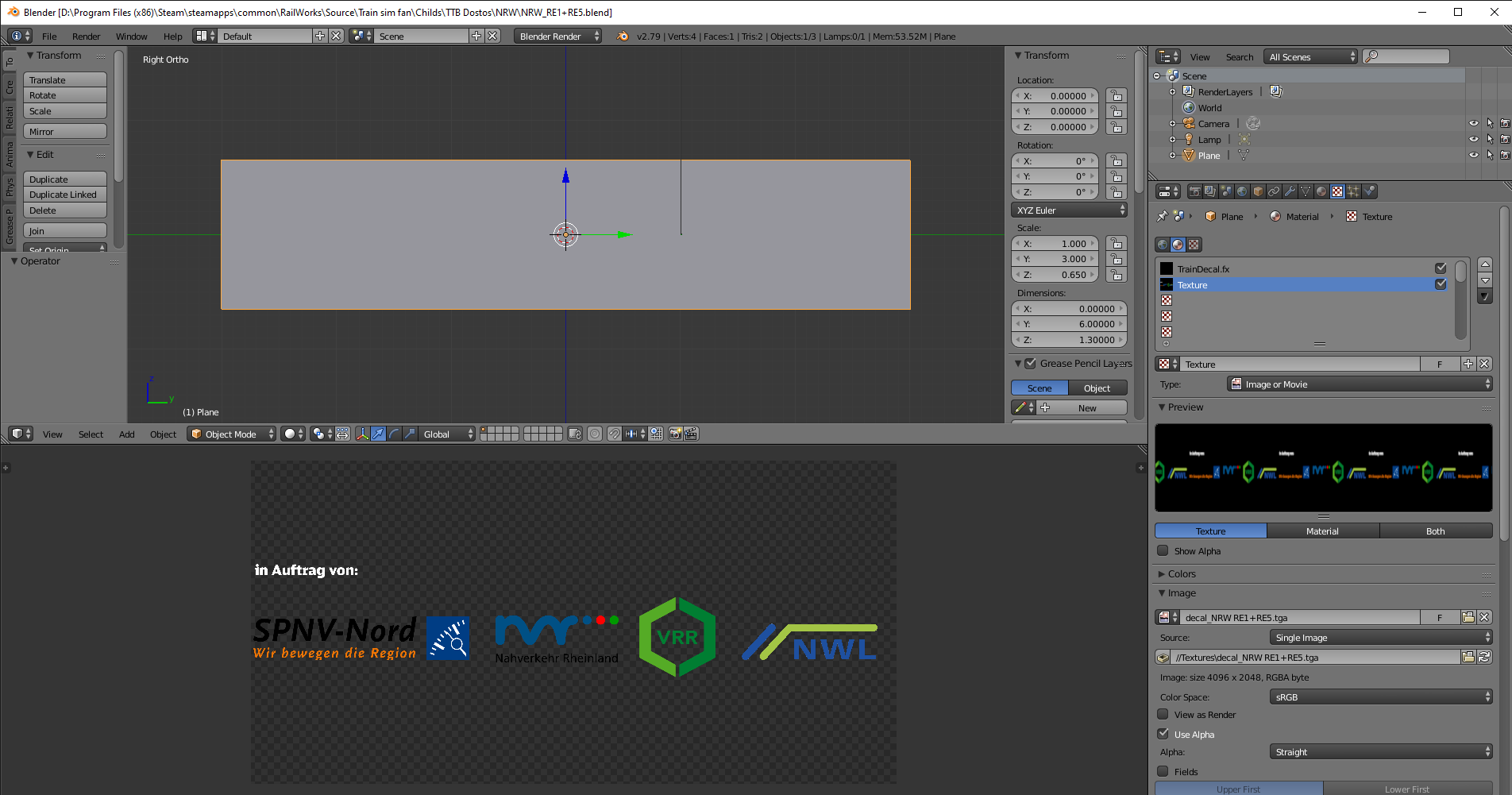The height and width of the screenshot is (795, 1512).
Task: Open the 3D viewport Add menu
Action: pos(127,434)
